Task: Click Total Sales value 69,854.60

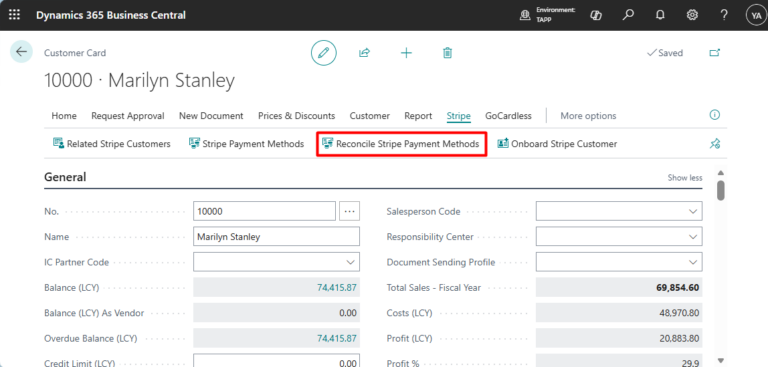Action: [x=677, y=288]
